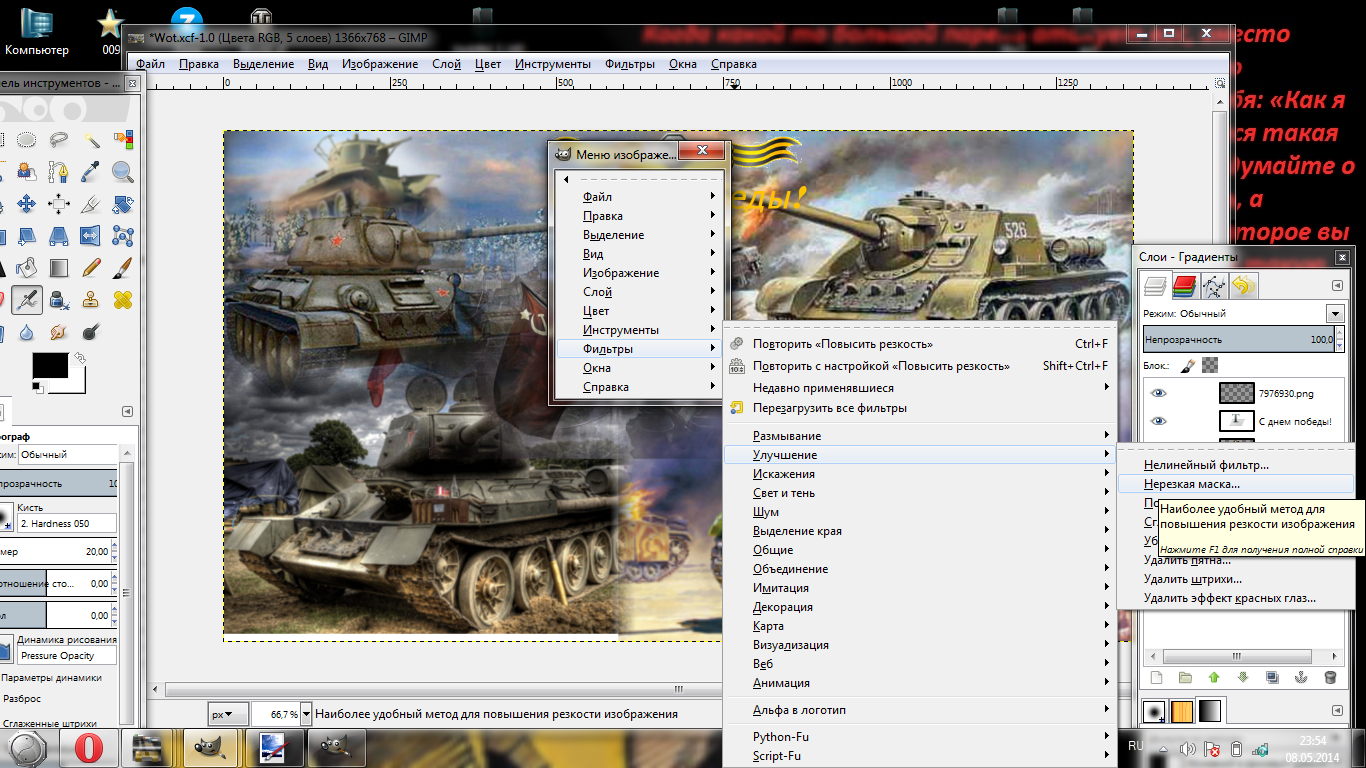Image resolution: width=1366 pixels, height=768 pixels.
Task: Open the layer mode dropdown 'Обычный'
Action: click(1335, 314)
